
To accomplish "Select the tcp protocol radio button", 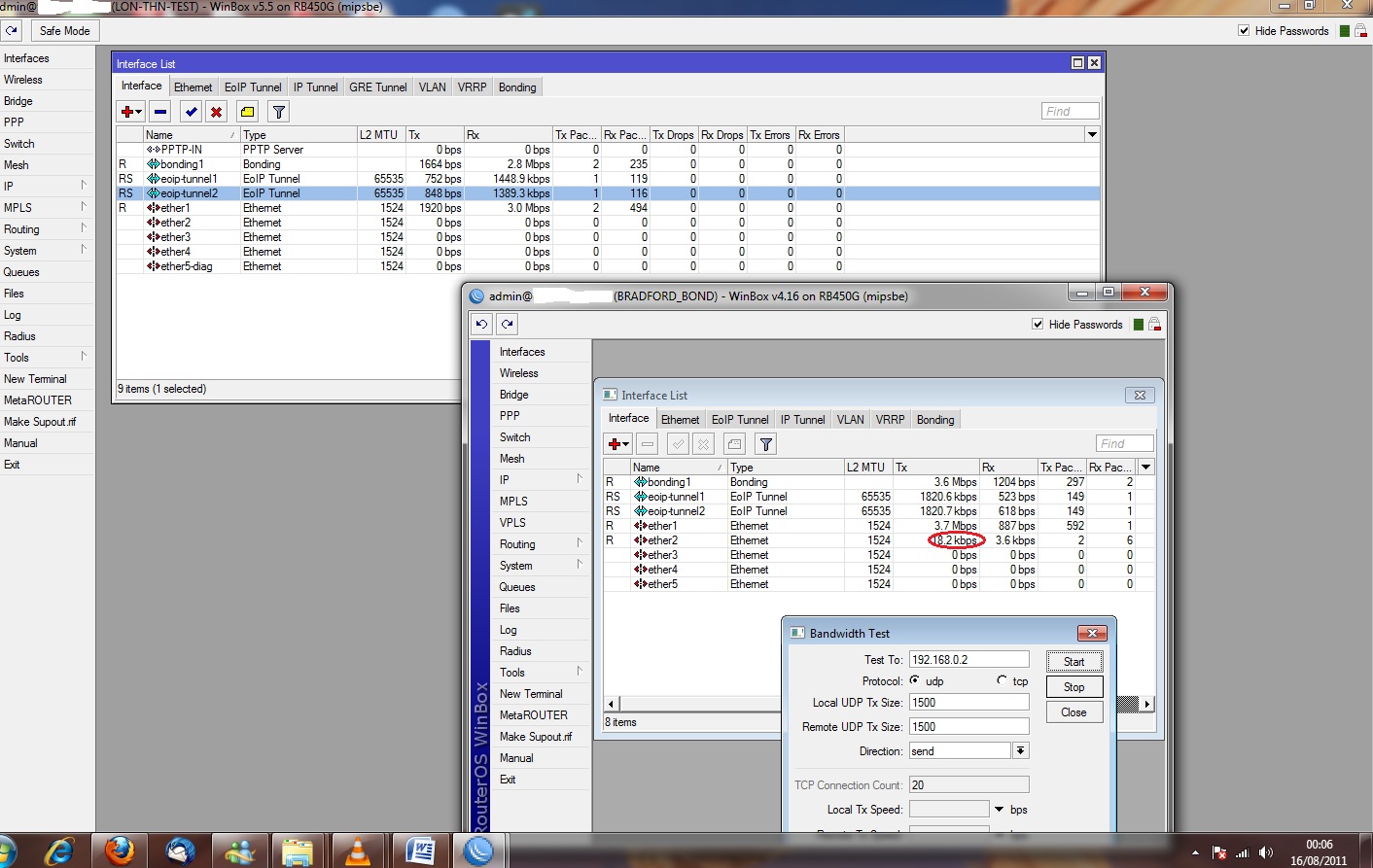I will point(1002,680).
